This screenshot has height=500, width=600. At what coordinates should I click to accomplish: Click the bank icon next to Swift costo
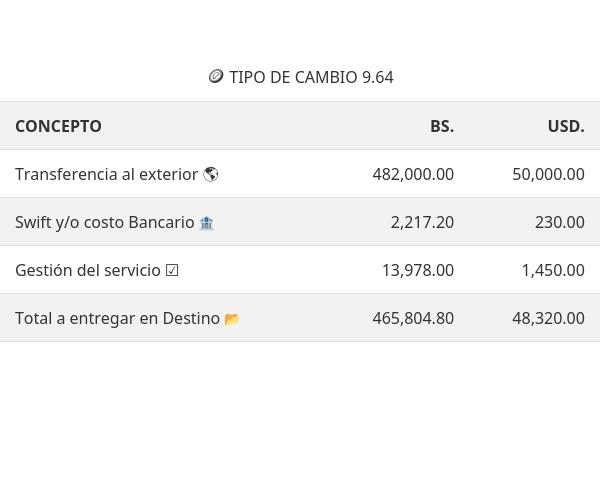[207, 223]
